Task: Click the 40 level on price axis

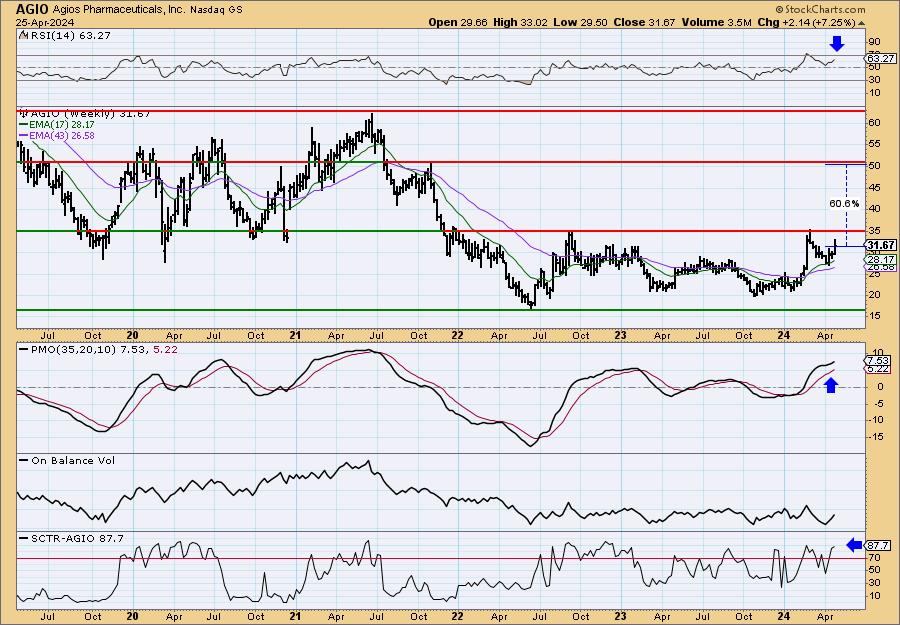Action: coord(874,208)
